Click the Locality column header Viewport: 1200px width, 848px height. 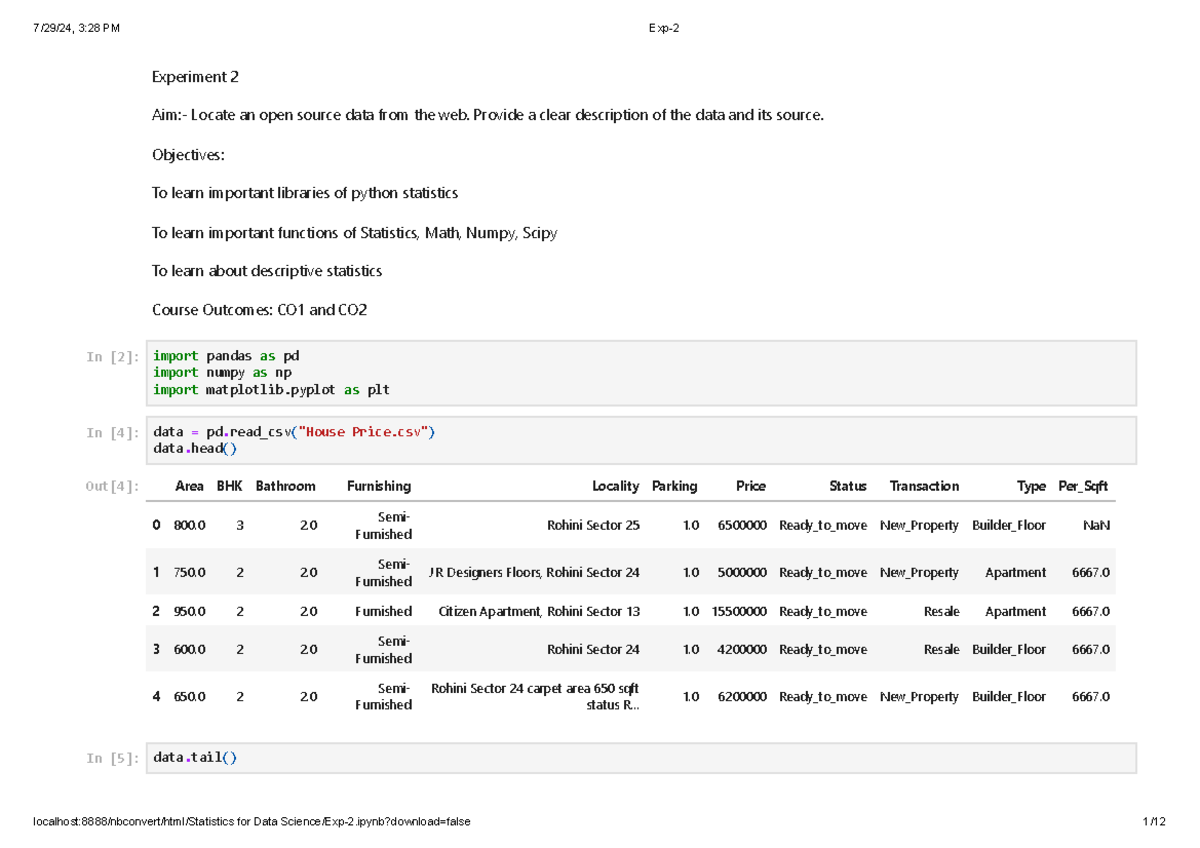click(x=615, y=486)
